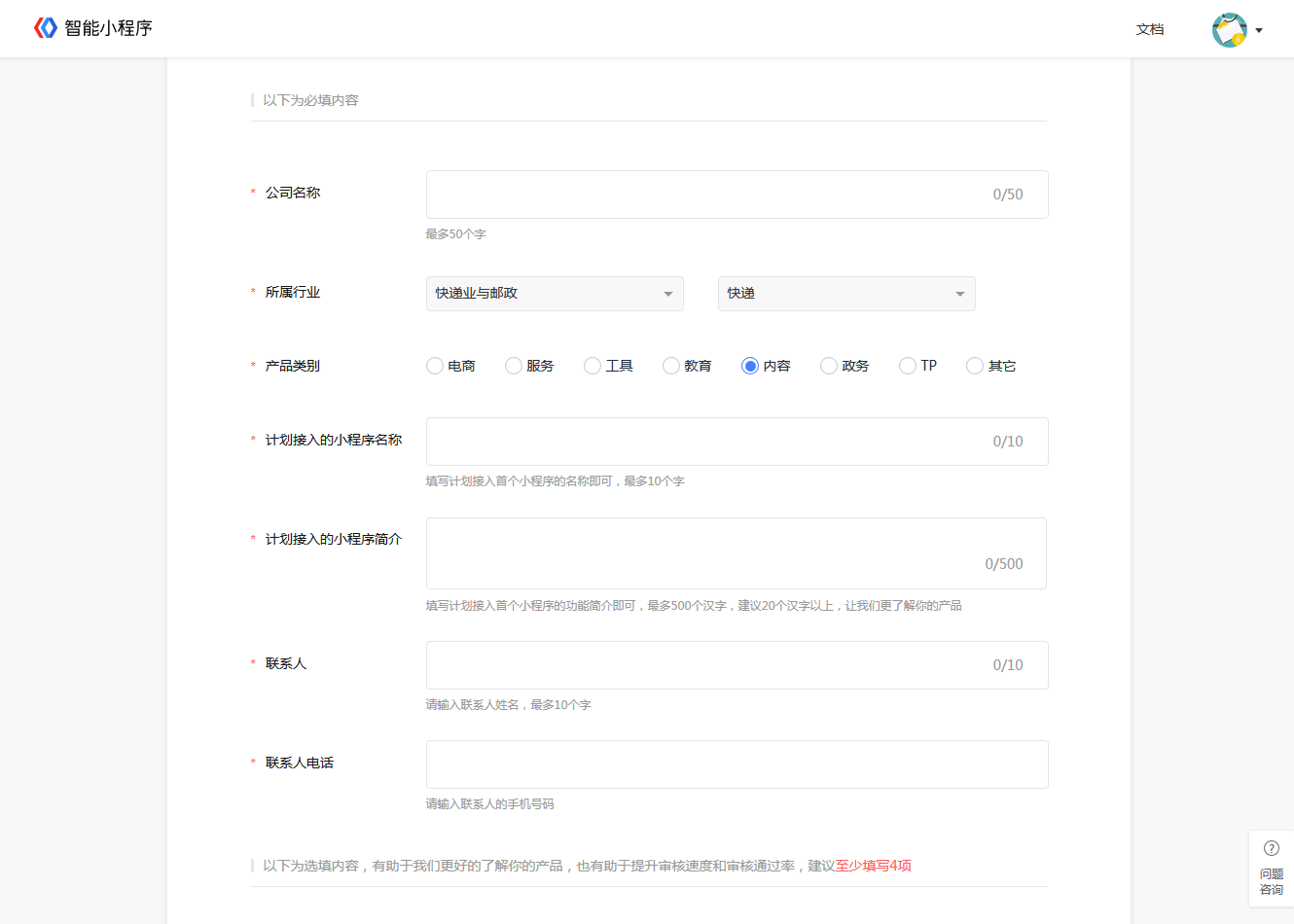
Task: Focus the 公司名称 input field
Action: [x=737, y=195]
